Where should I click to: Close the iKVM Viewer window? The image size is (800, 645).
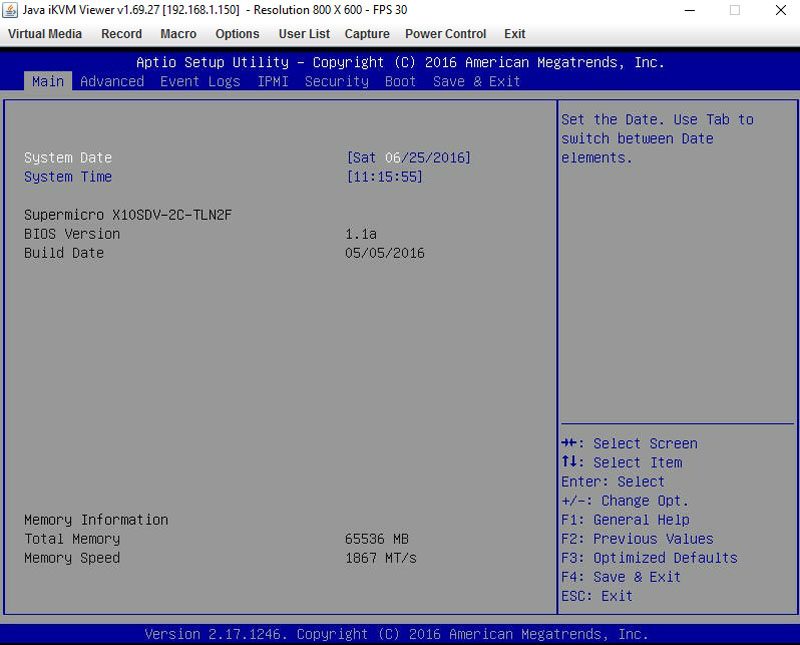[x=781, y=10]
